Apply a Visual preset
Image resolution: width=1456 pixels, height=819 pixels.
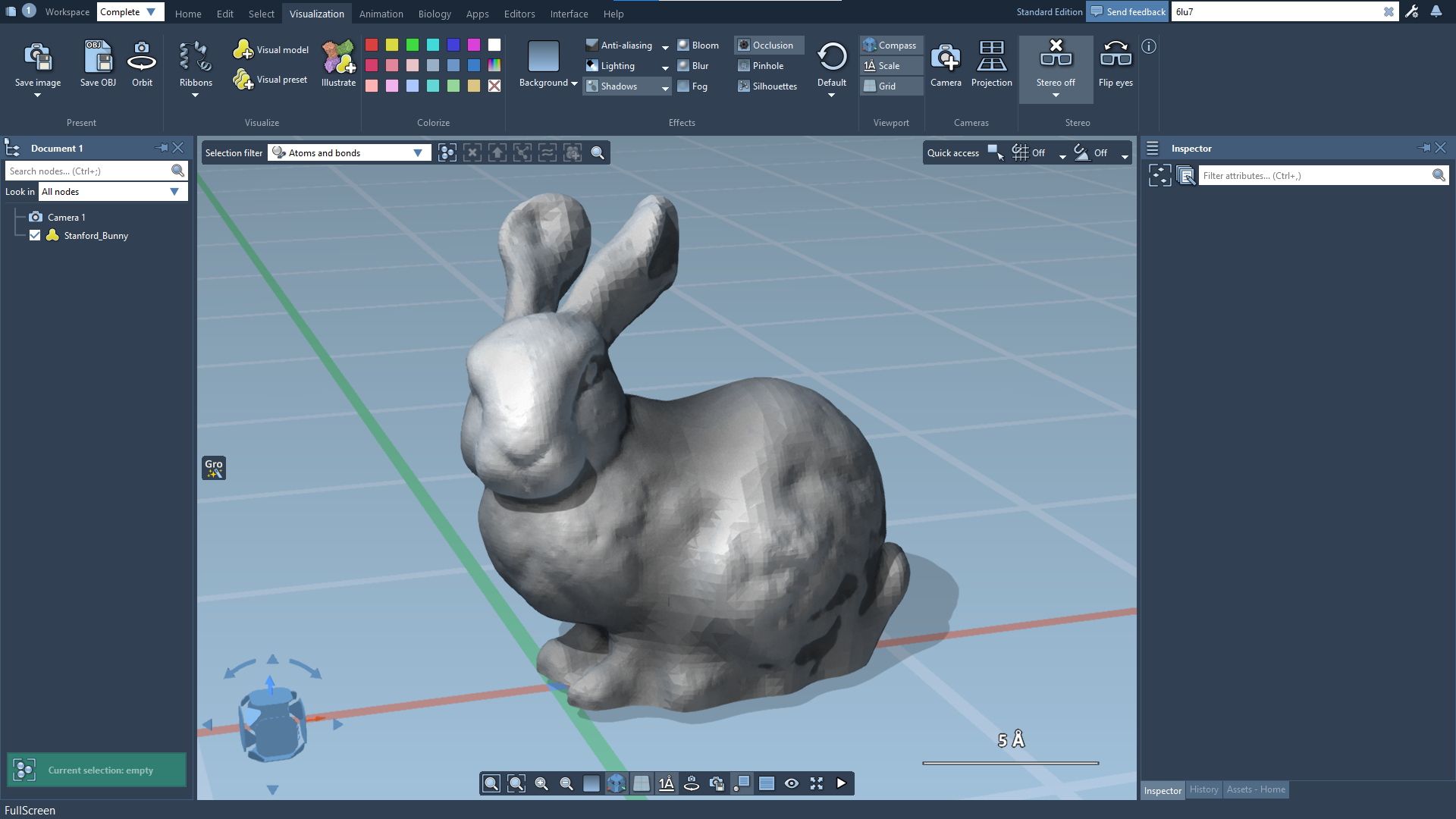click(x=270, y=80)
